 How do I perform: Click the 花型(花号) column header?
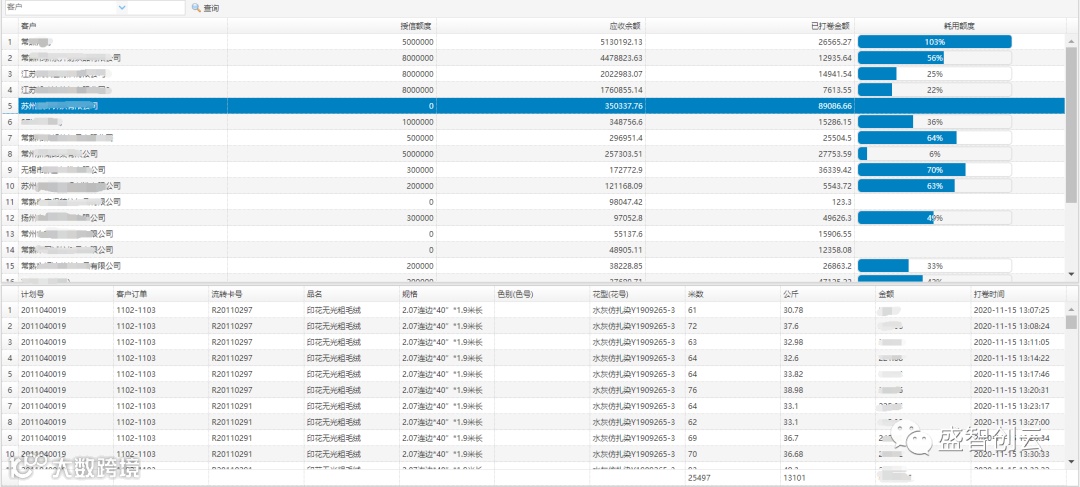pos(611,293)
